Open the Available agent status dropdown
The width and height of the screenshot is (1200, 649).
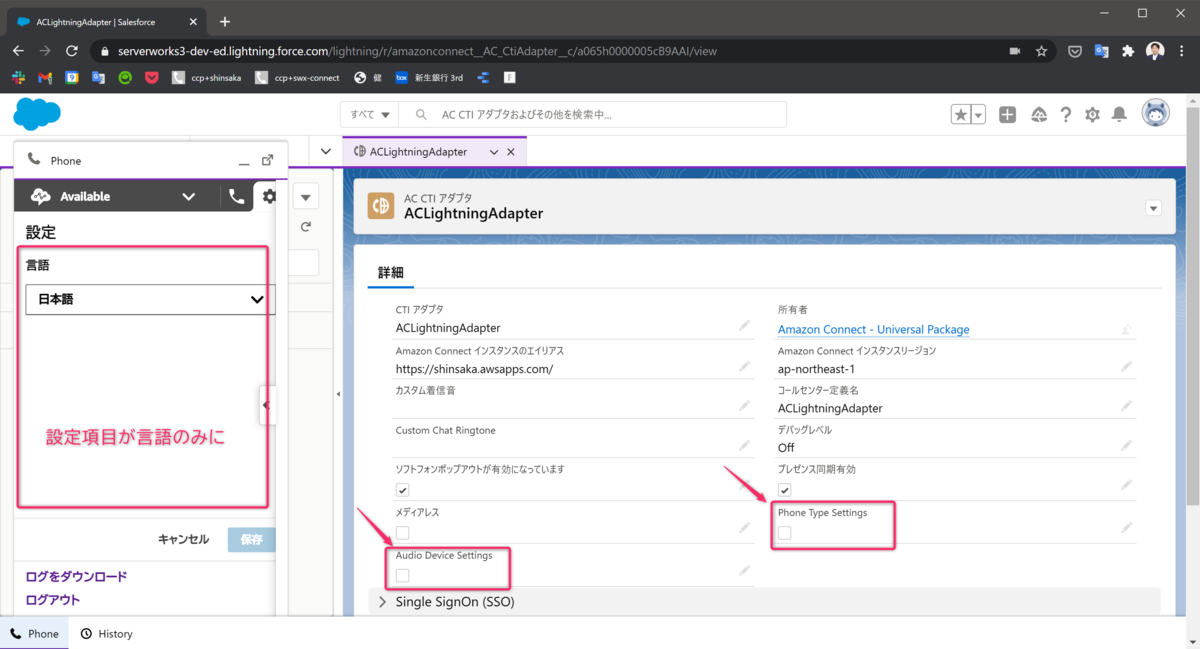click(x=188, y=197)
